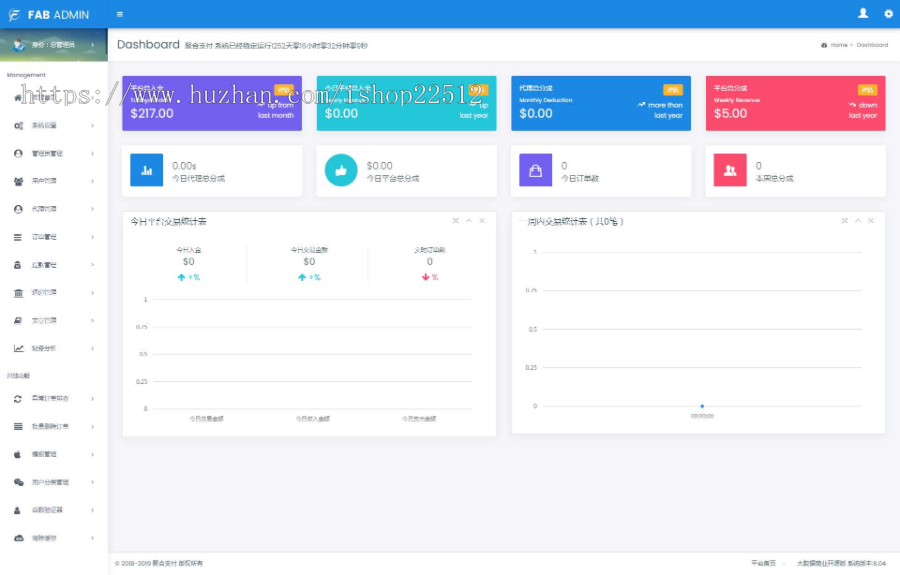Expand the admin identity chevron in sidebar
Screen dimensions: 900x575
[92, 45]
